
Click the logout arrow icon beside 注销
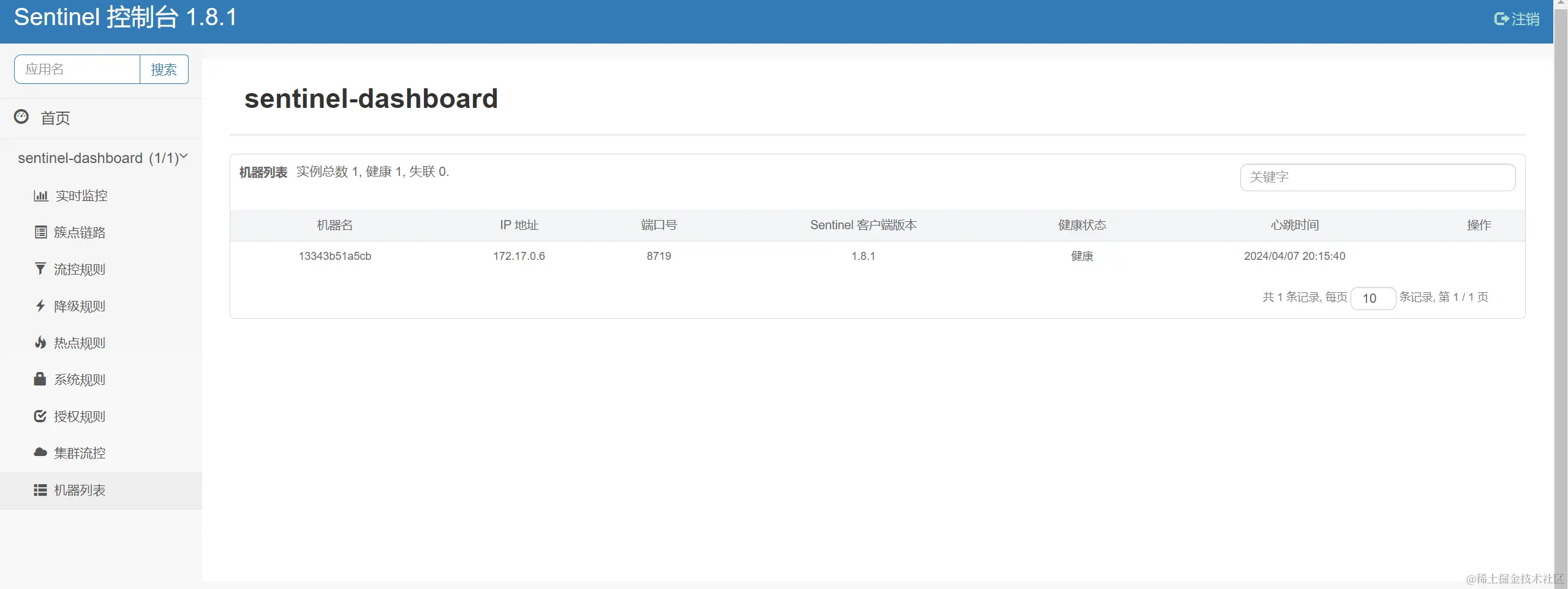[1502, 18]
